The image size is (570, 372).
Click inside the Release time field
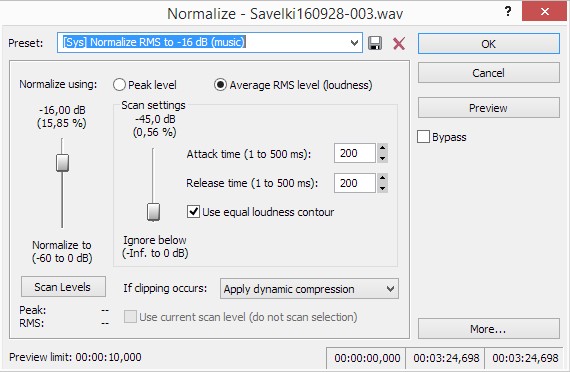point(354,183)
